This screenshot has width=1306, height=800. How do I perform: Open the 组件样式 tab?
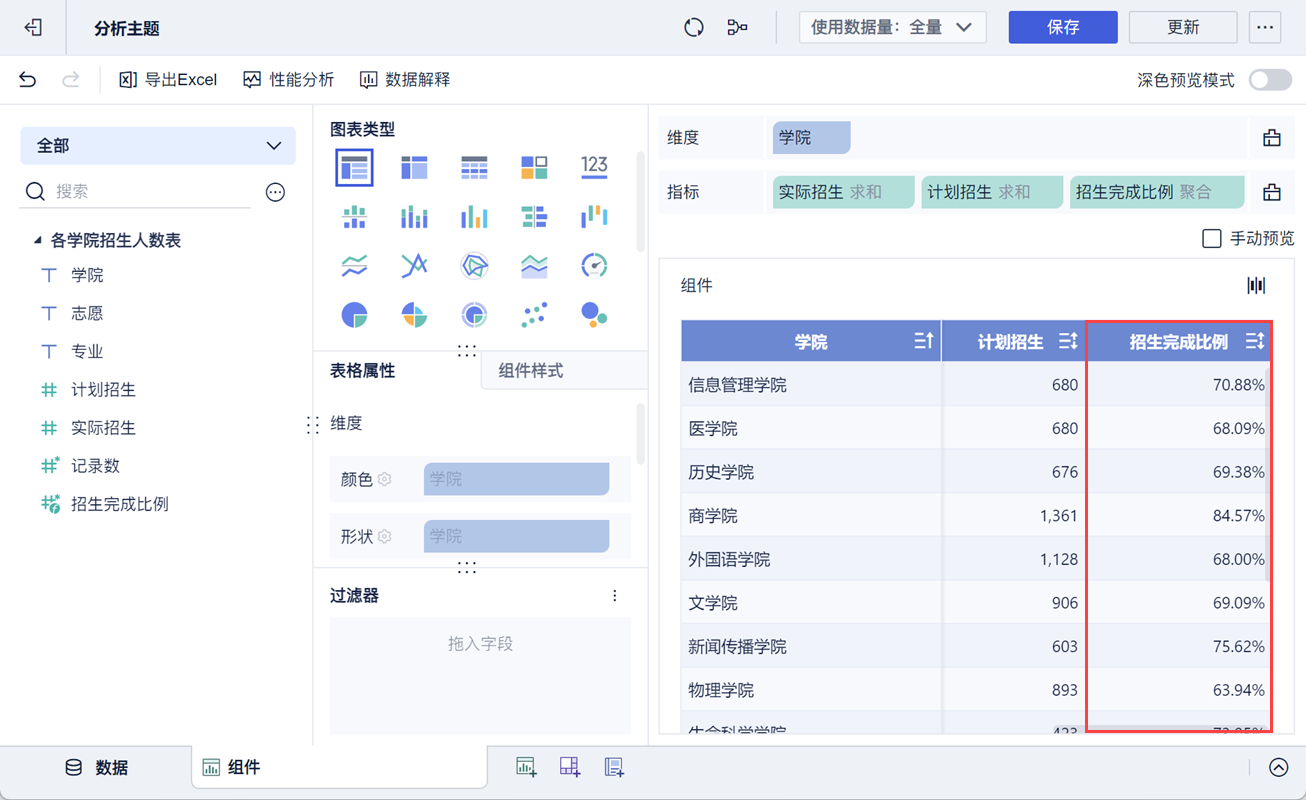pyautogui.click(x=564, y=371)
